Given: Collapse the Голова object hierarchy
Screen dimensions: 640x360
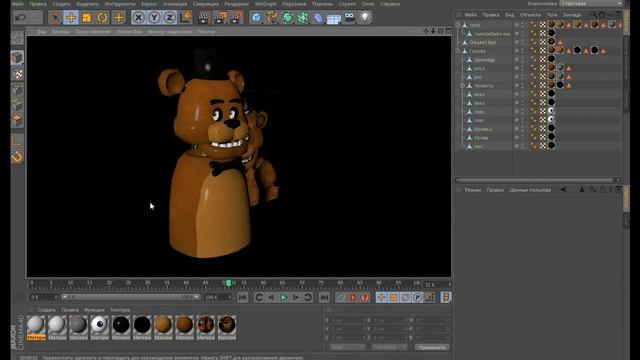Looking at the screenshot, I should [x=458, y=51].
